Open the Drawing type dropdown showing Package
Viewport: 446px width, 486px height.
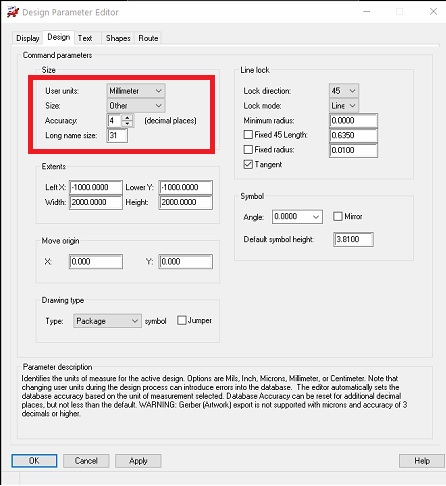pyautogui.click(x=107, y=321)
